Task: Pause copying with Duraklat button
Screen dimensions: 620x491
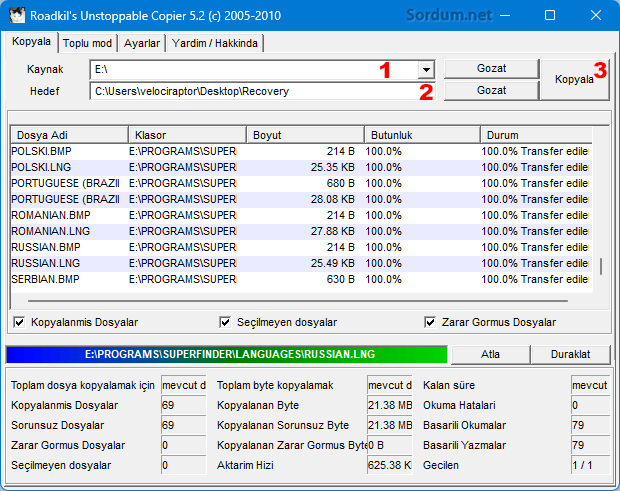Action: coord(571,354)
